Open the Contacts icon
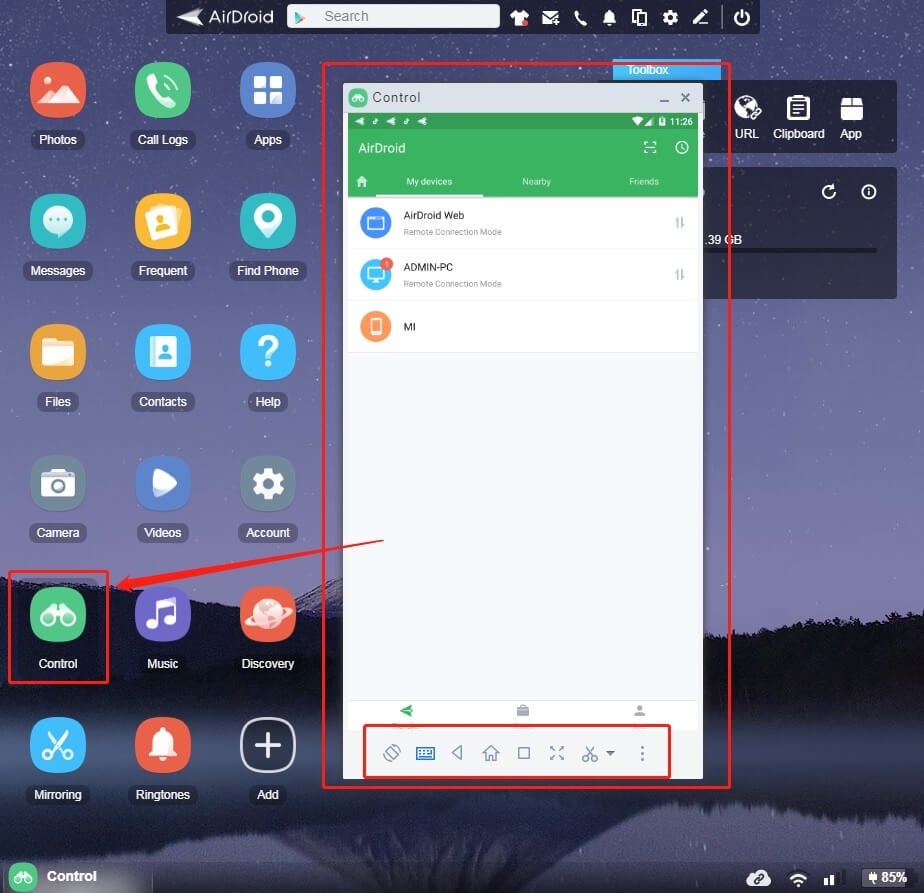This screenshot has height=893, width=924. 163,352
